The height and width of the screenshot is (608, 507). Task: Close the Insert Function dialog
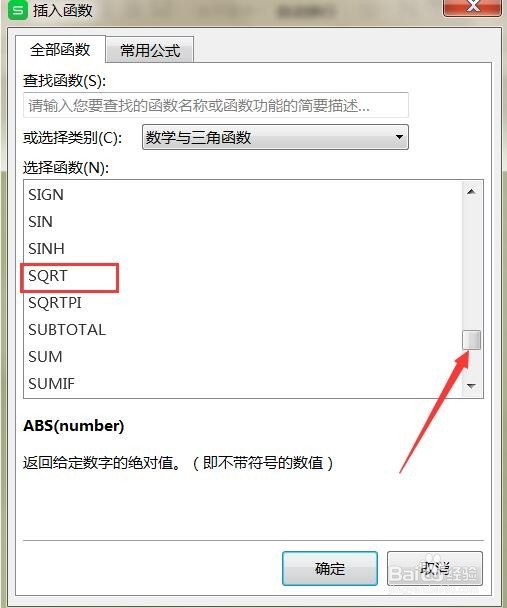[x=472, y=7]
